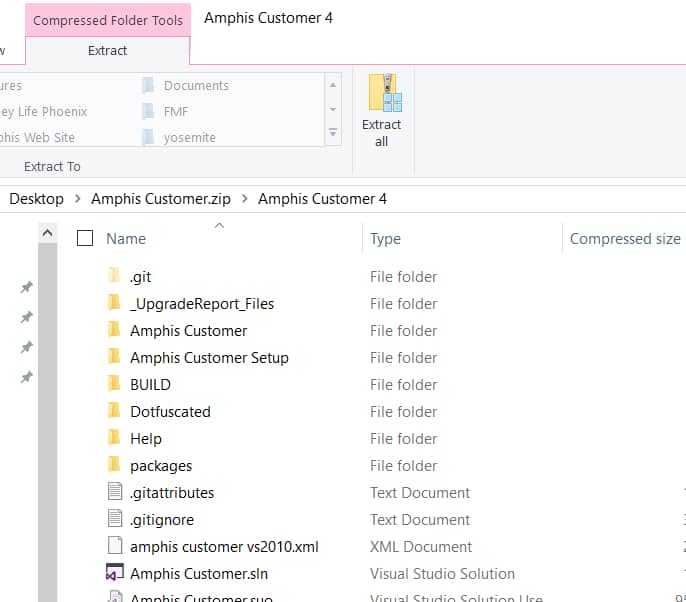Image resolution: width=686 pixels, height=602 pixels.
Task: Choose the Documents extract destination
Action: (x=186, y=85)
